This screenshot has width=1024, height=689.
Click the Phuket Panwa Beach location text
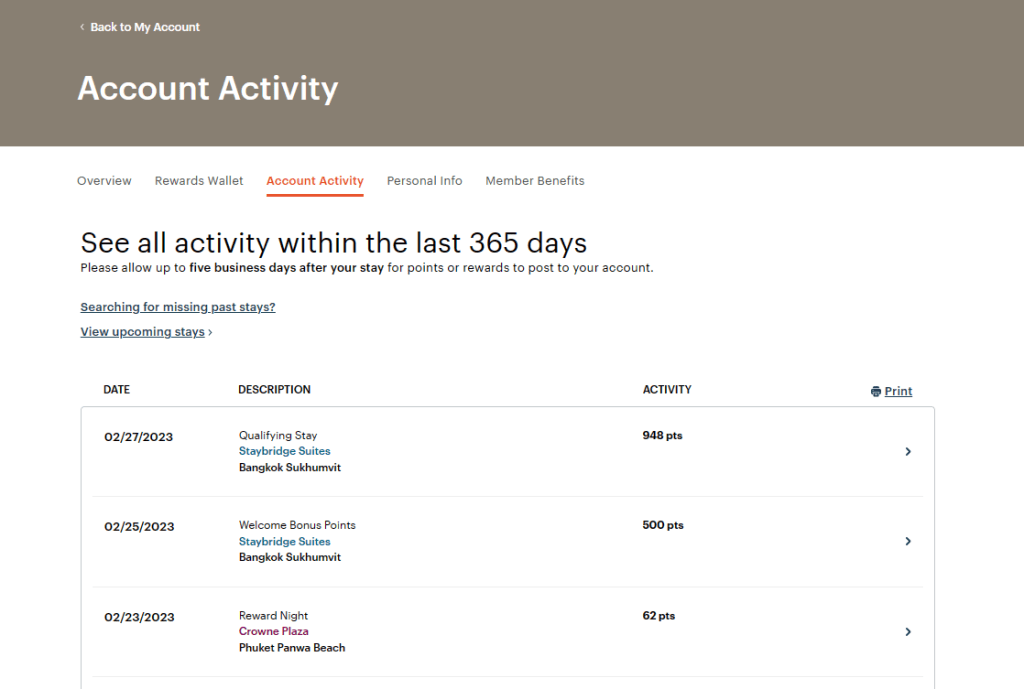click(x=292, y=647)
